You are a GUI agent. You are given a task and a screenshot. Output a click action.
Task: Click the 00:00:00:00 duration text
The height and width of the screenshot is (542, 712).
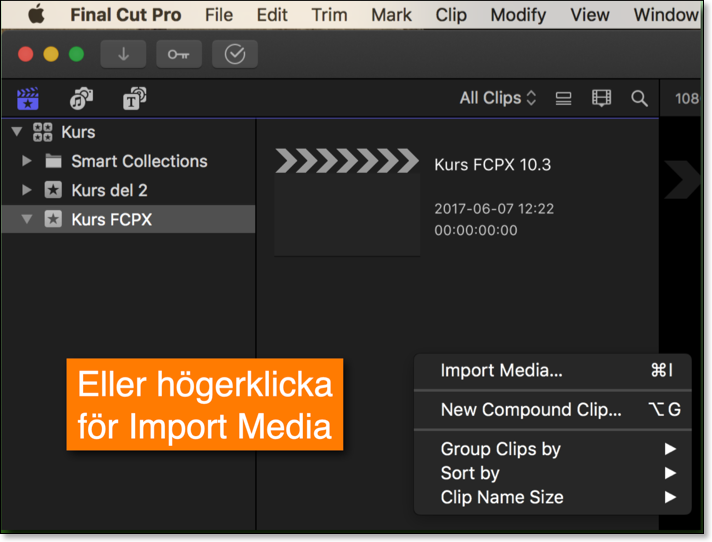476,230
